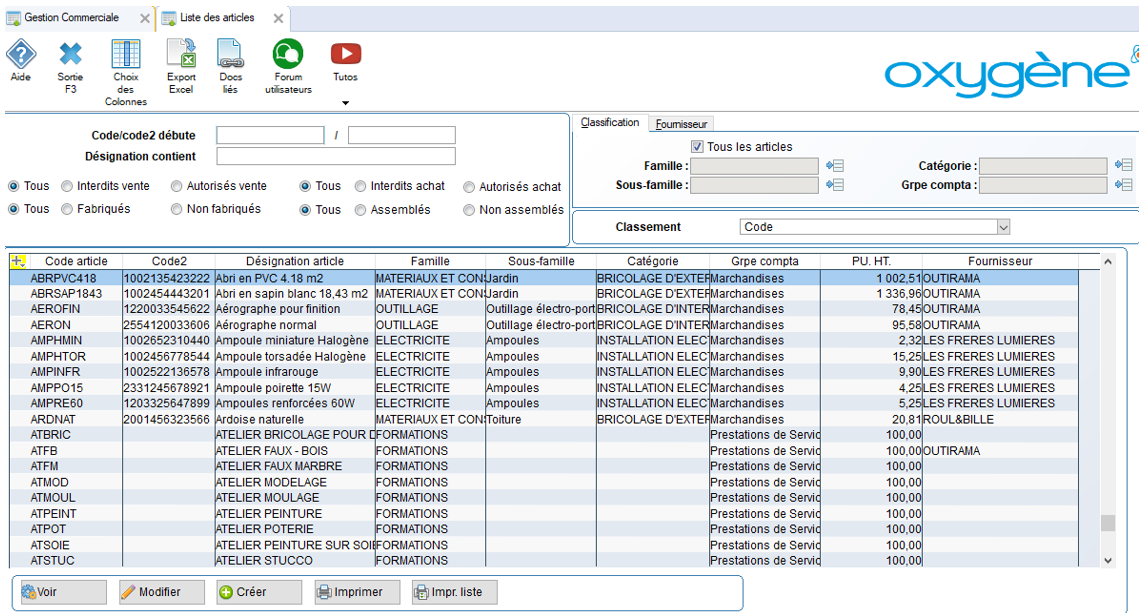Viewport: 1144px width, 613px height.
Task: Open the Docs liés icon
Action: coord(230,54)
